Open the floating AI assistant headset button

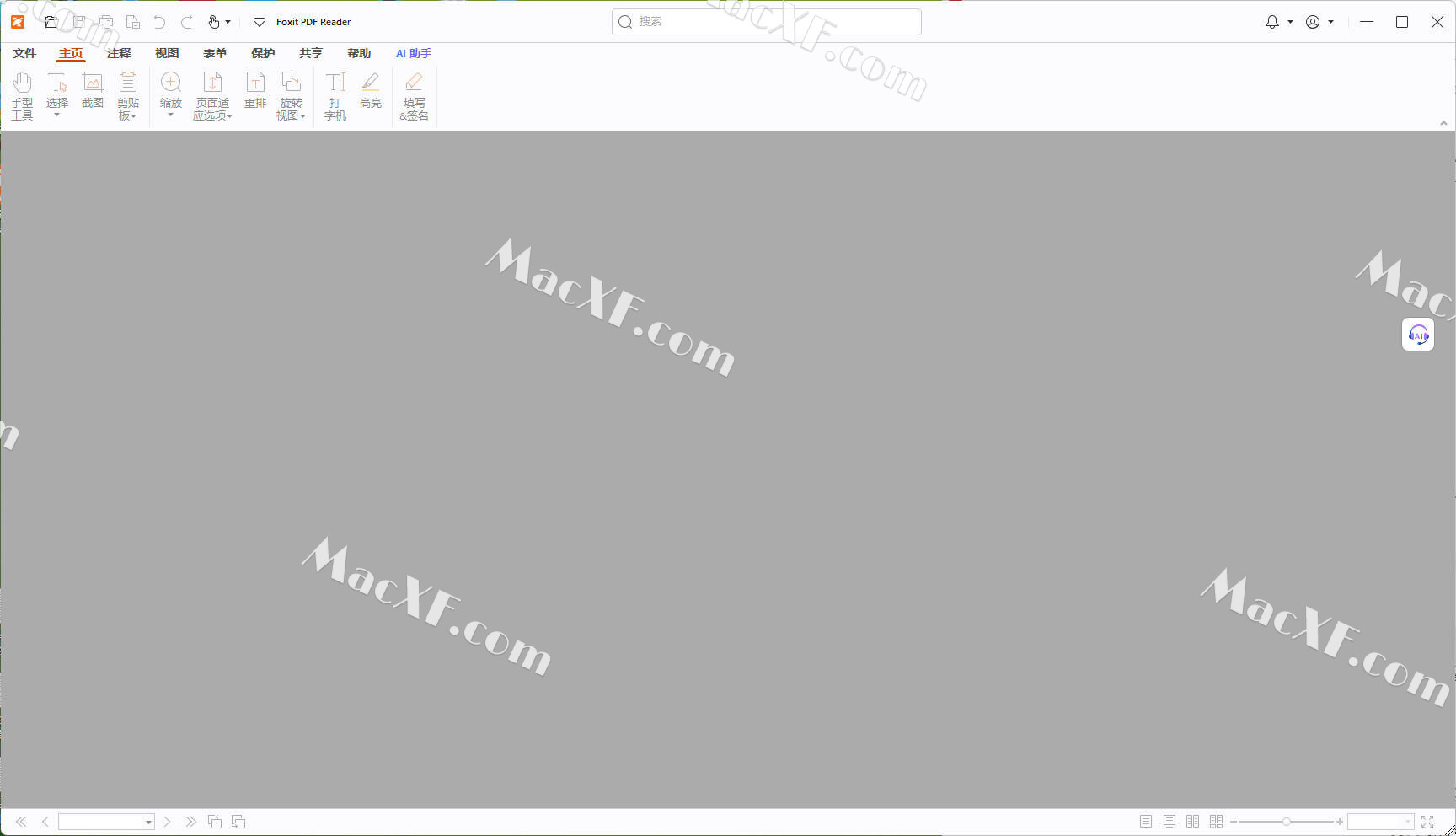pyautogui.click(x=1418, y=335)
